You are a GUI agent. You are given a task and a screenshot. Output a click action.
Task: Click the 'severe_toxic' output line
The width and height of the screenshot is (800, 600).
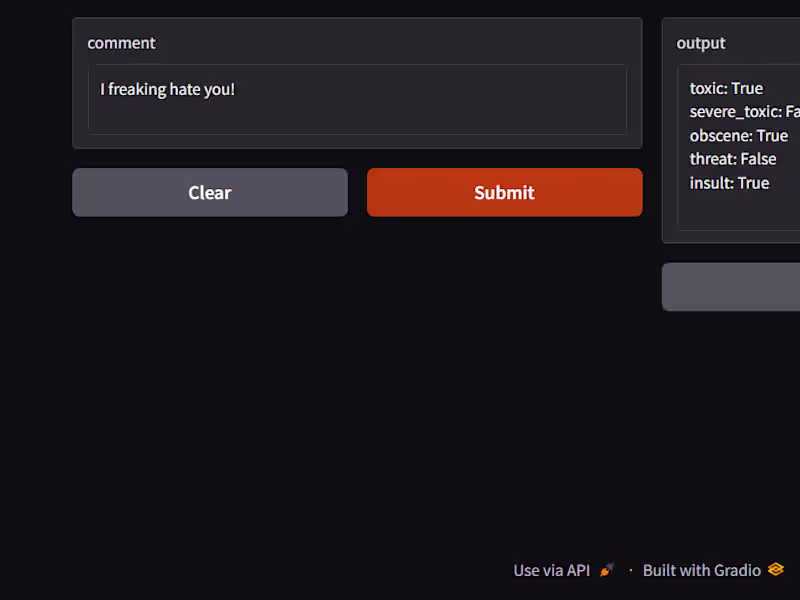(740, 112)
